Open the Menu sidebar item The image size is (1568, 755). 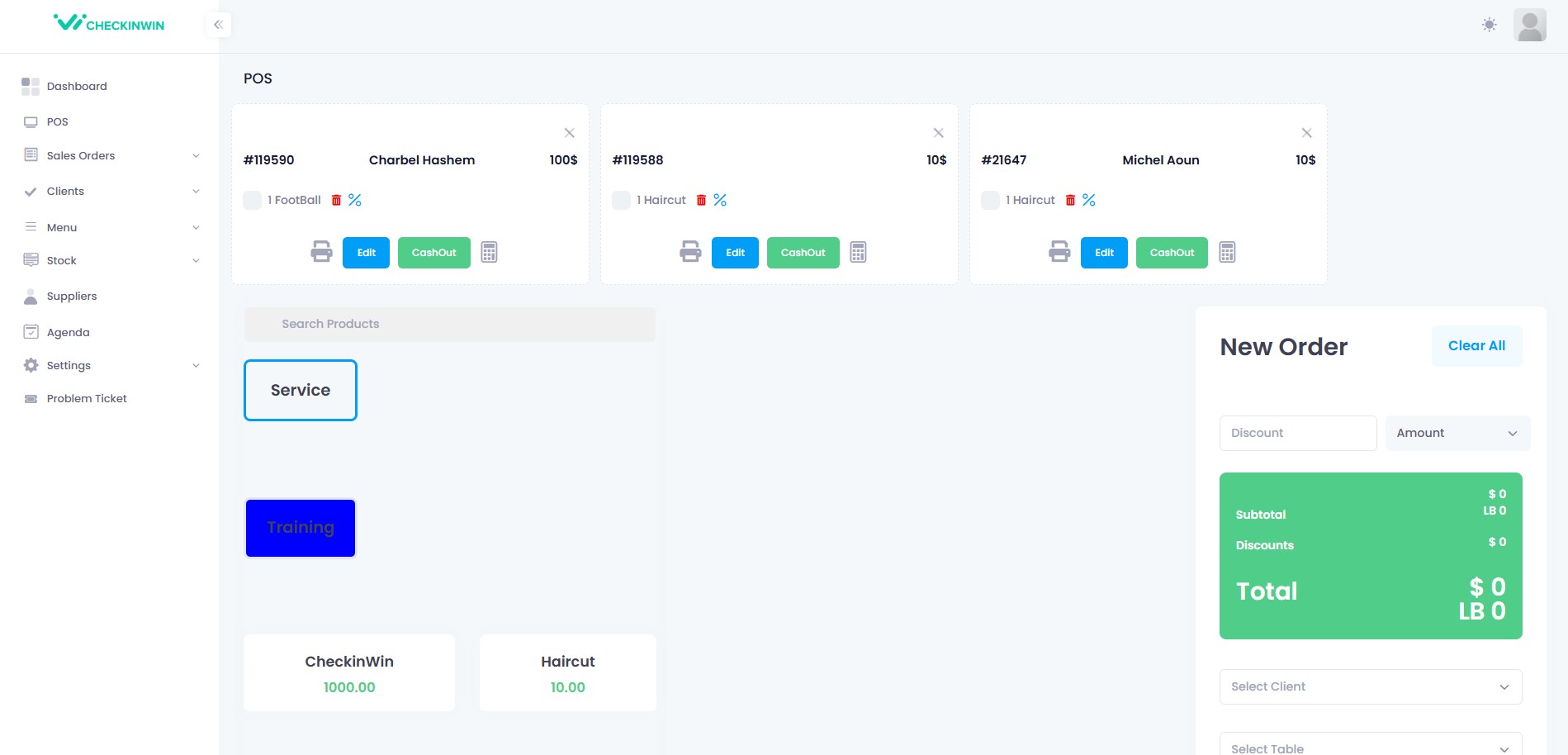62,227
